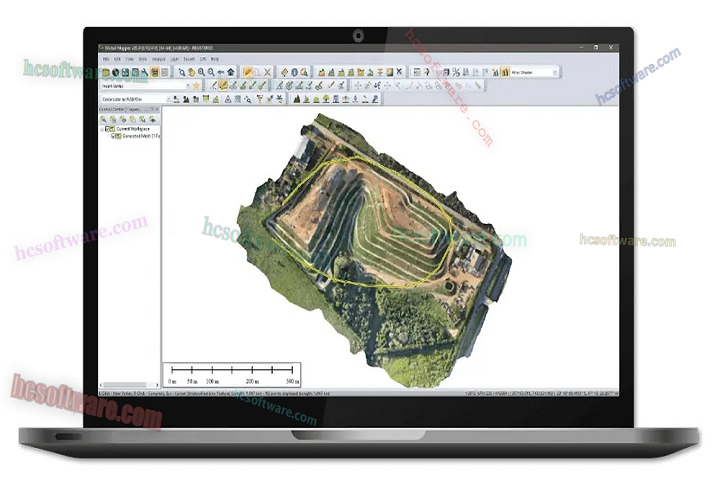
Task: Collapse the Current Workspace tree node
Action: (x=102, y=129)
